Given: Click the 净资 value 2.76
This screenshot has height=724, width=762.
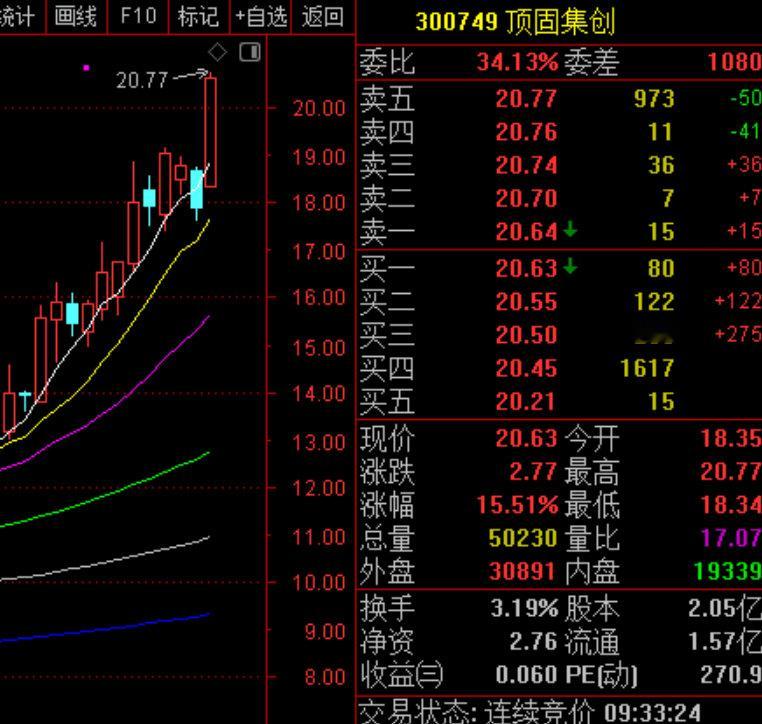Looking at the screenshot, I should 533,641.
